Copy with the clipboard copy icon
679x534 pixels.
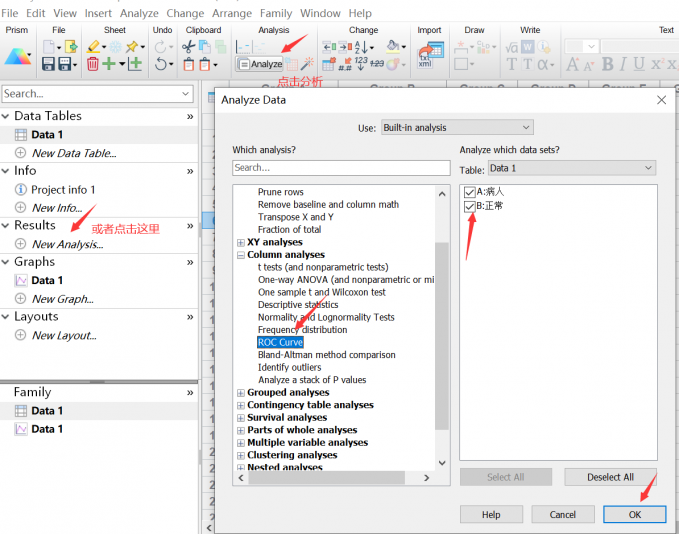(x=205, y=47)
